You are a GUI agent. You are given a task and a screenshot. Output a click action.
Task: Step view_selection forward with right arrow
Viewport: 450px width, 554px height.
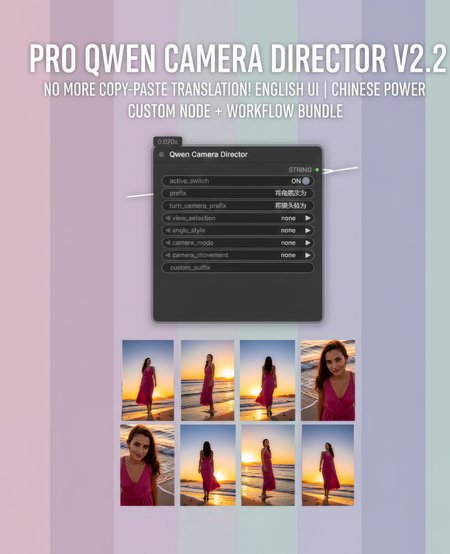coord(308,218)
